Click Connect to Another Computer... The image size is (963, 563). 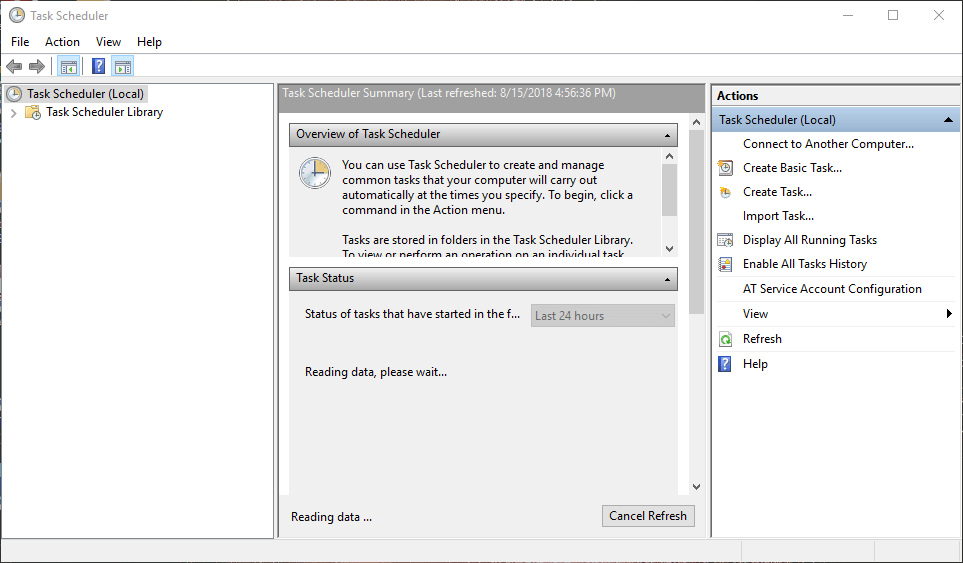pyautogui.click(x=828, y=144)
